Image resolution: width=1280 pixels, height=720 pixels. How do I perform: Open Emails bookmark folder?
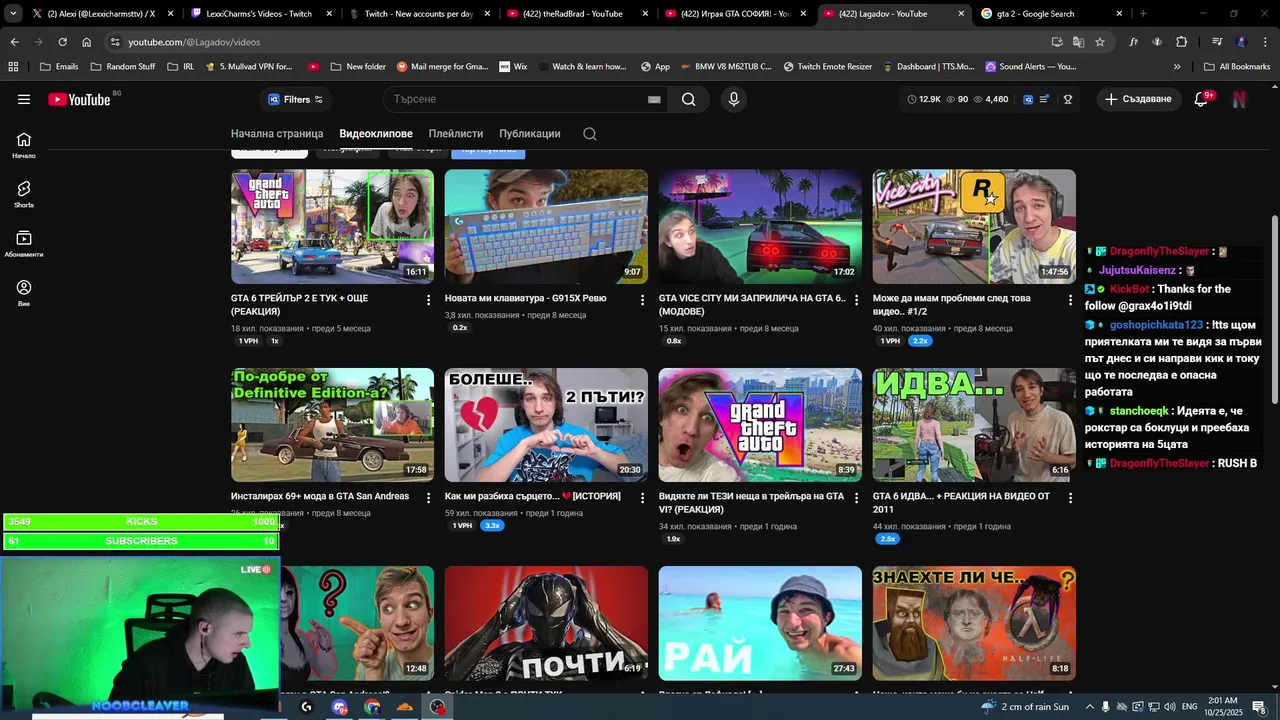59,67
